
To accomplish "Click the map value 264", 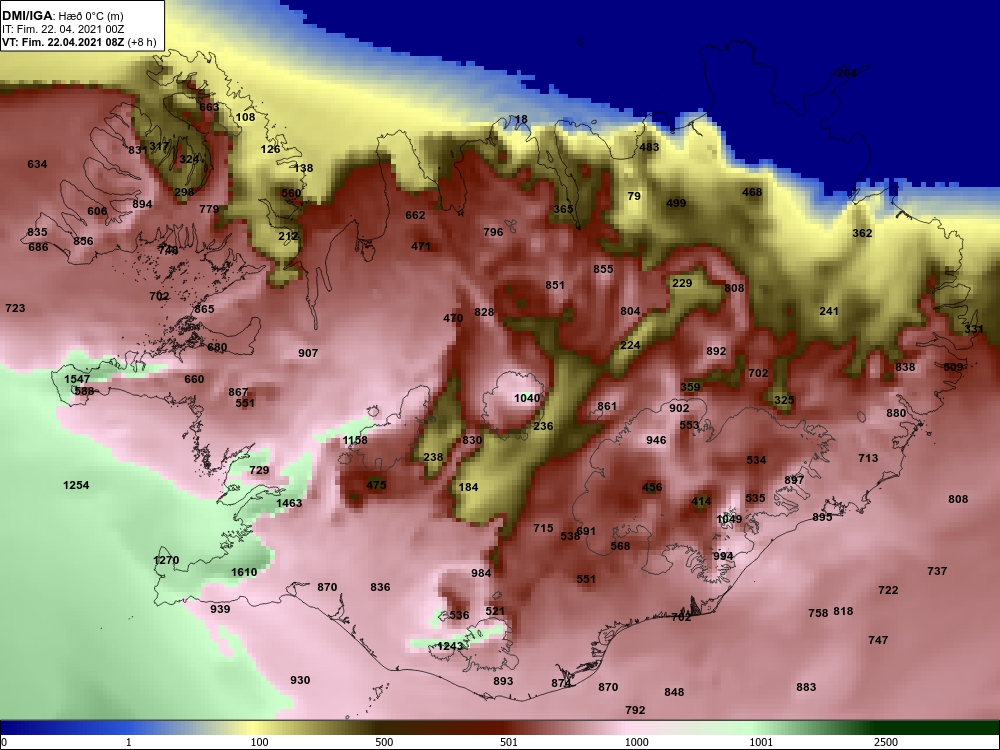I will (x=846, y=73).
